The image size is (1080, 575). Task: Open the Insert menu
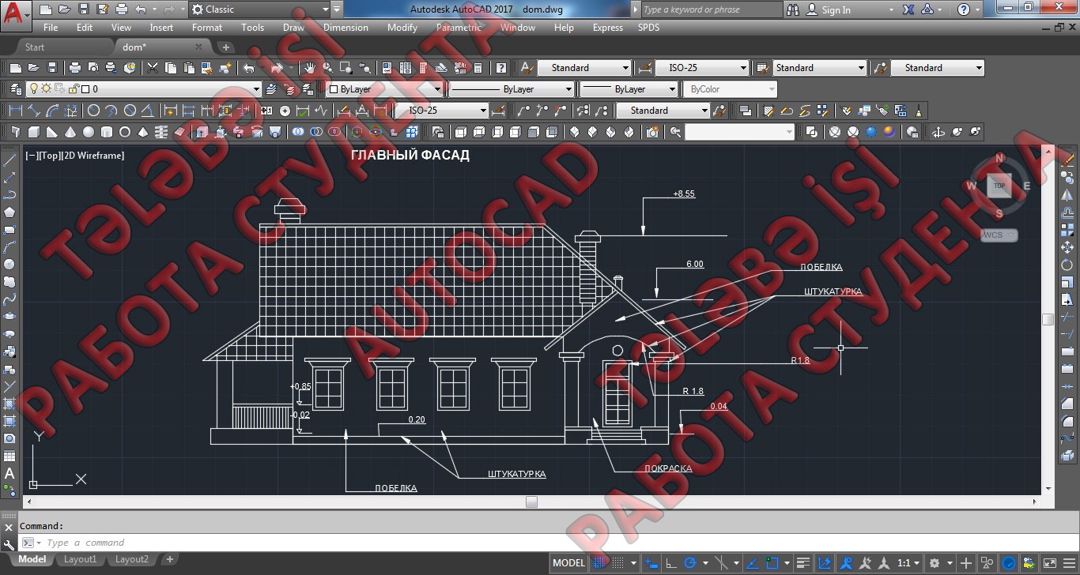click(x=161, y=28)
